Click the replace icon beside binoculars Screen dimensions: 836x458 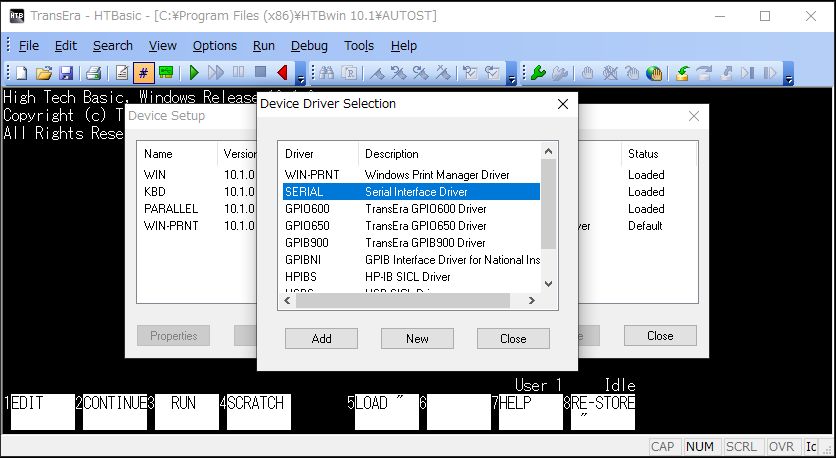coord(349,73)
